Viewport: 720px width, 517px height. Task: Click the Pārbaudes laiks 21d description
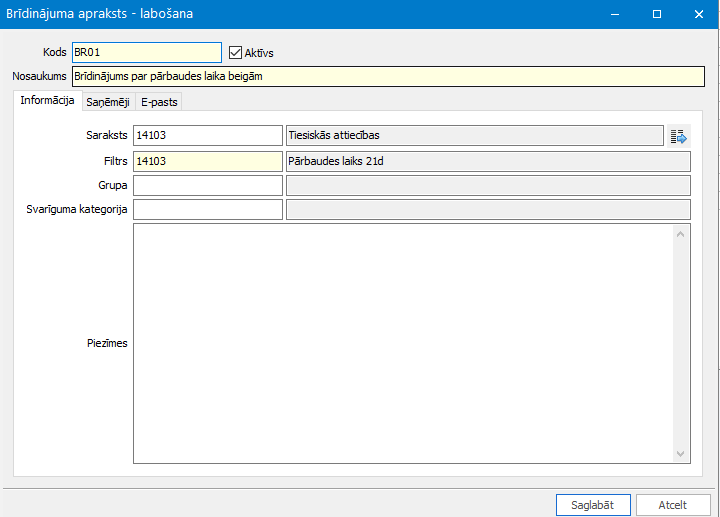click(488, 162)
